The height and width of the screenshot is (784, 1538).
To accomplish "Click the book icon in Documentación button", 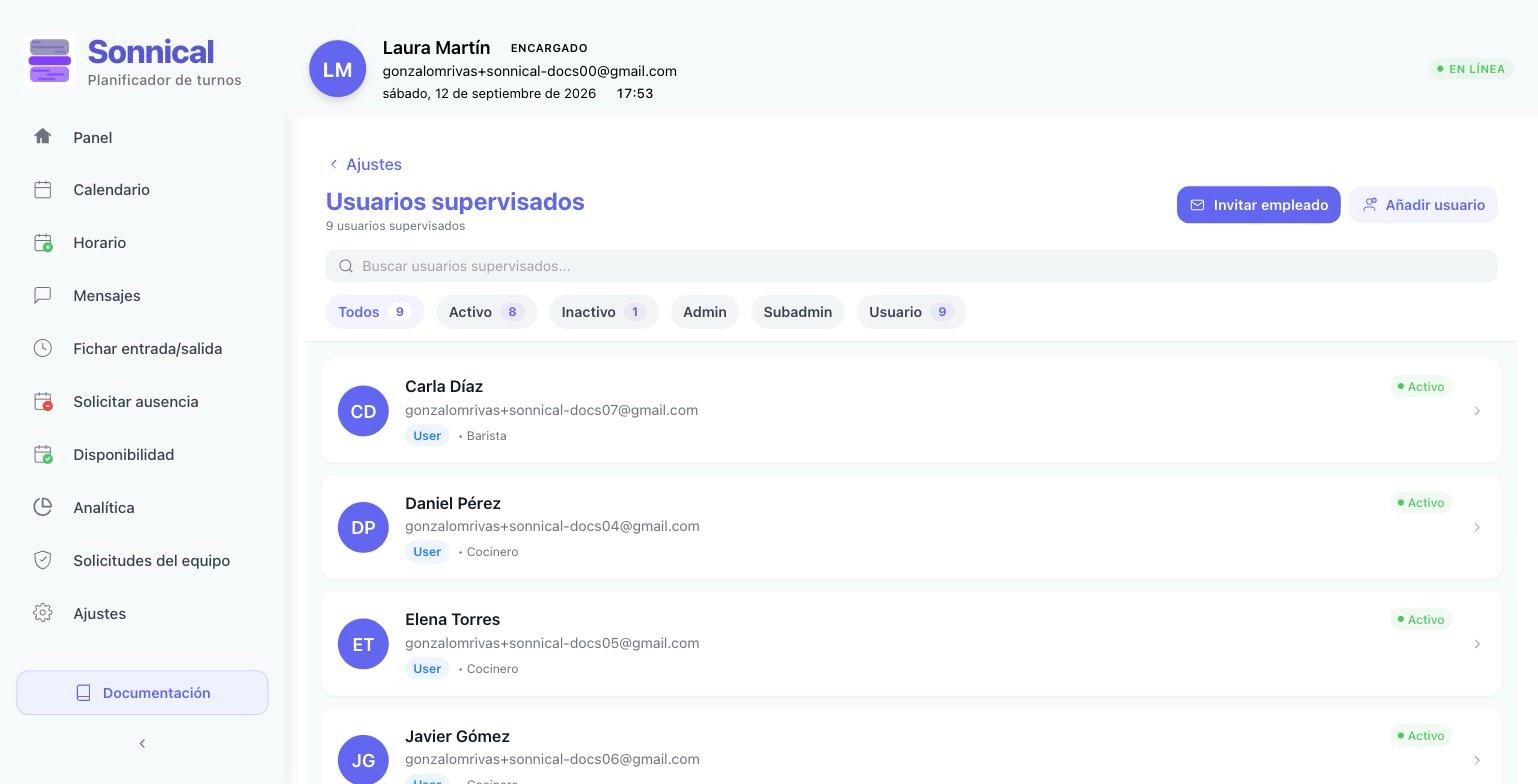I will coord(83,693).
